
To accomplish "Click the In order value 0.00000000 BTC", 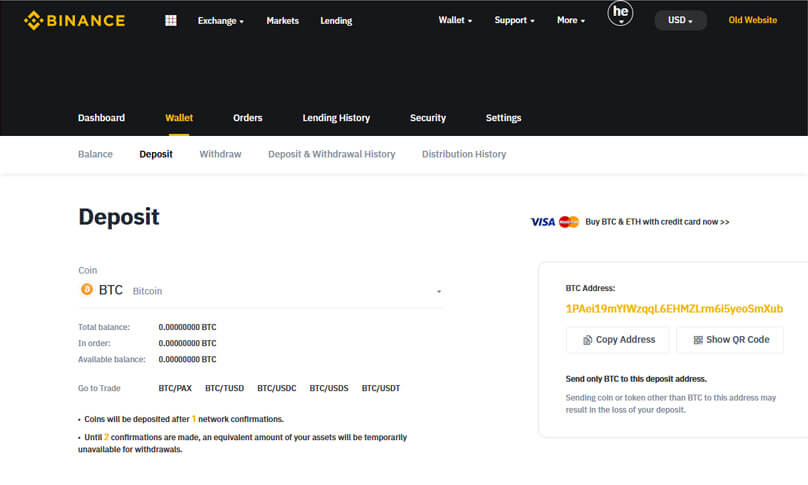I will pyautogui.click(x=187, y=343).
